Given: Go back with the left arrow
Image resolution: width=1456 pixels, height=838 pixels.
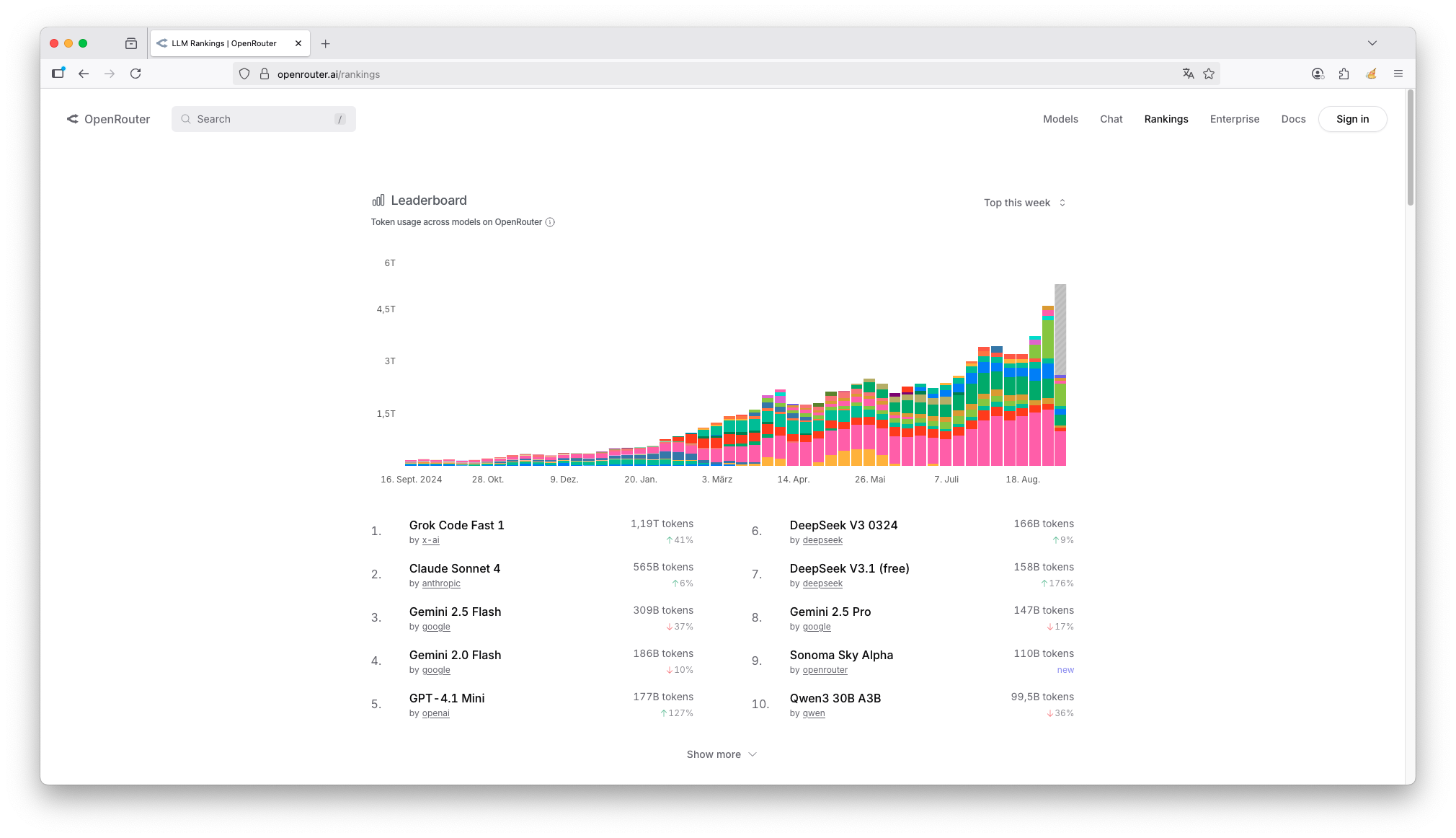Looking at the screenshot, I should [84, 74].
